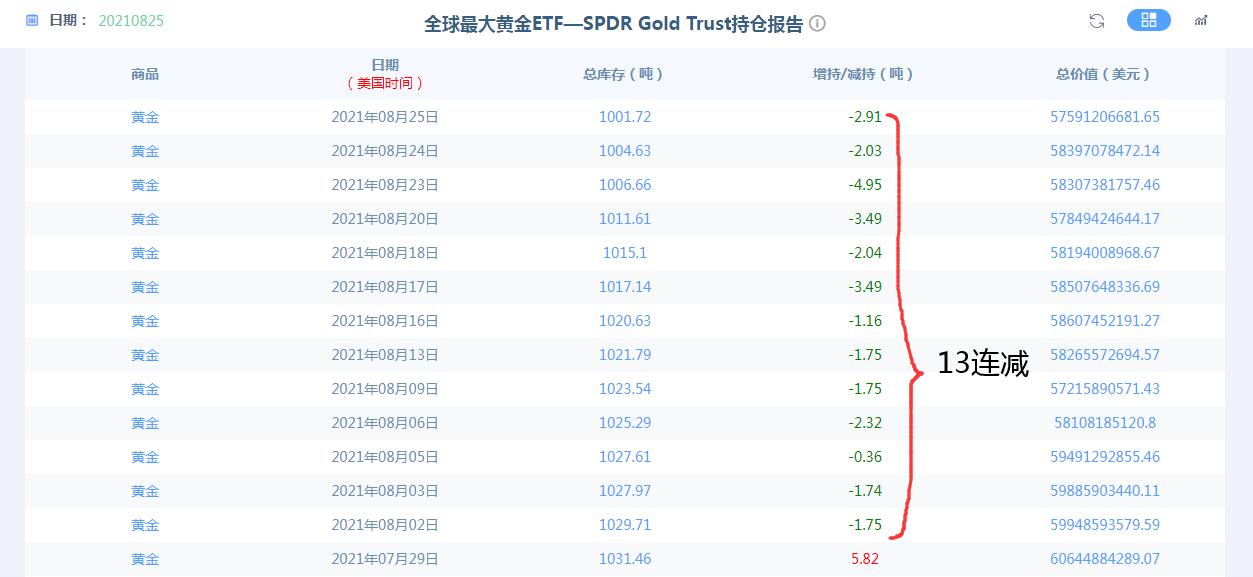Click inventory value 1006.66
The image size is (1253, 577).
[x=625, y=185]
